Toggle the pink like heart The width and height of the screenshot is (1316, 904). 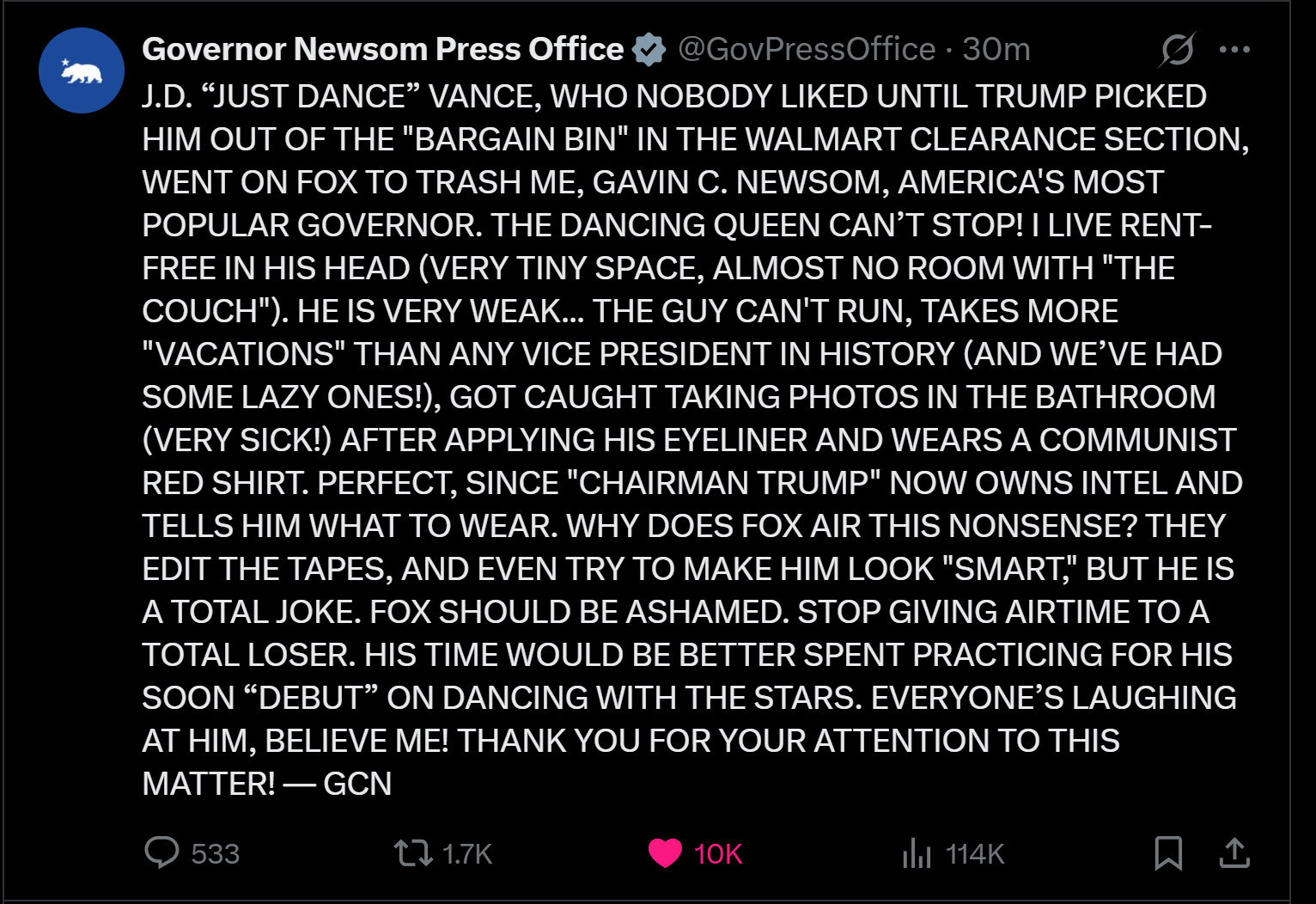pos(665,853)
